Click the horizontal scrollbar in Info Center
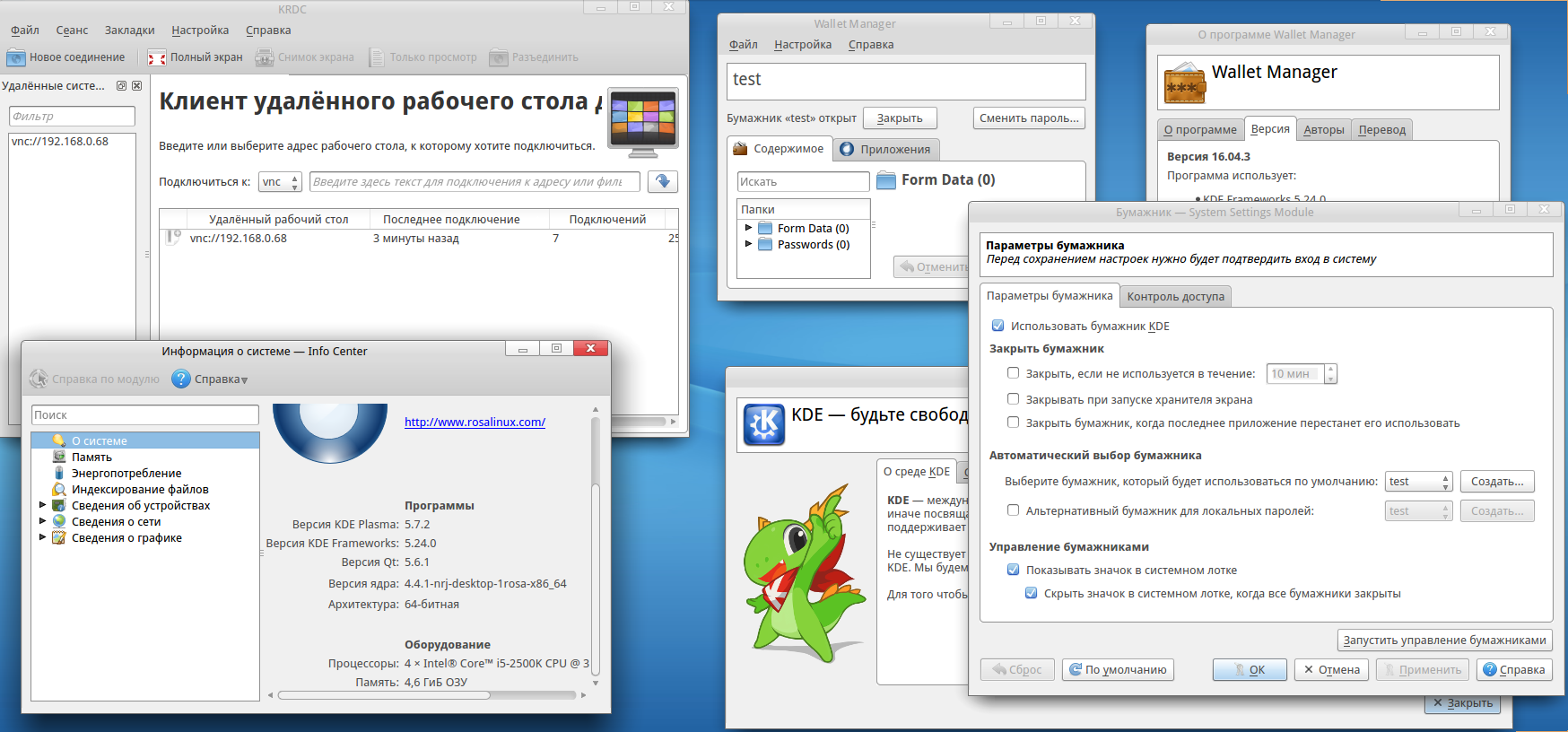Image resolution: width=1568 pixels, height=732 pixels. pos(427,695)
